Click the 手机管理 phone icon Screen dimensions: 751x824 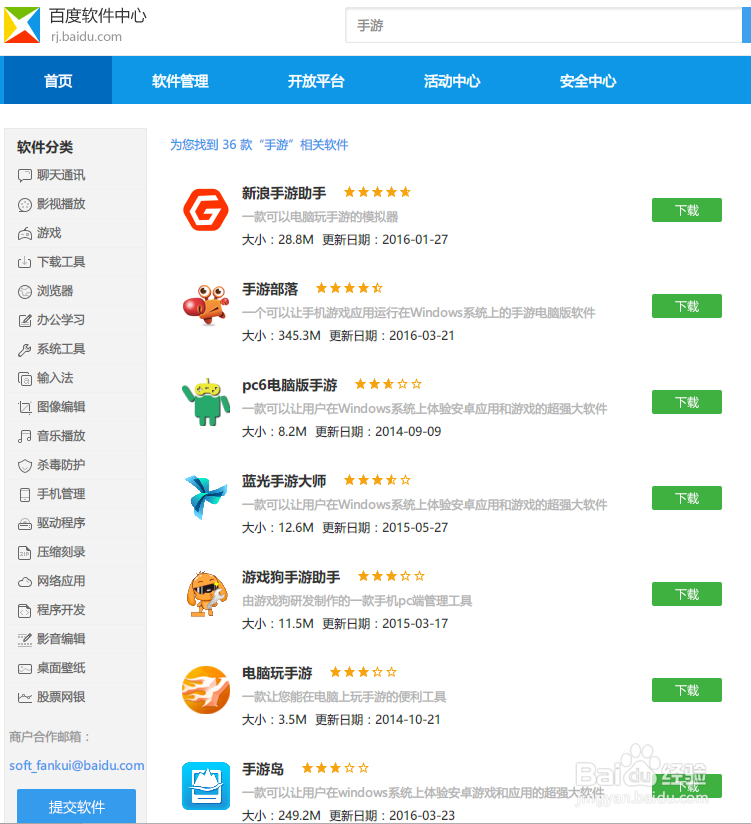coord(25,495)
